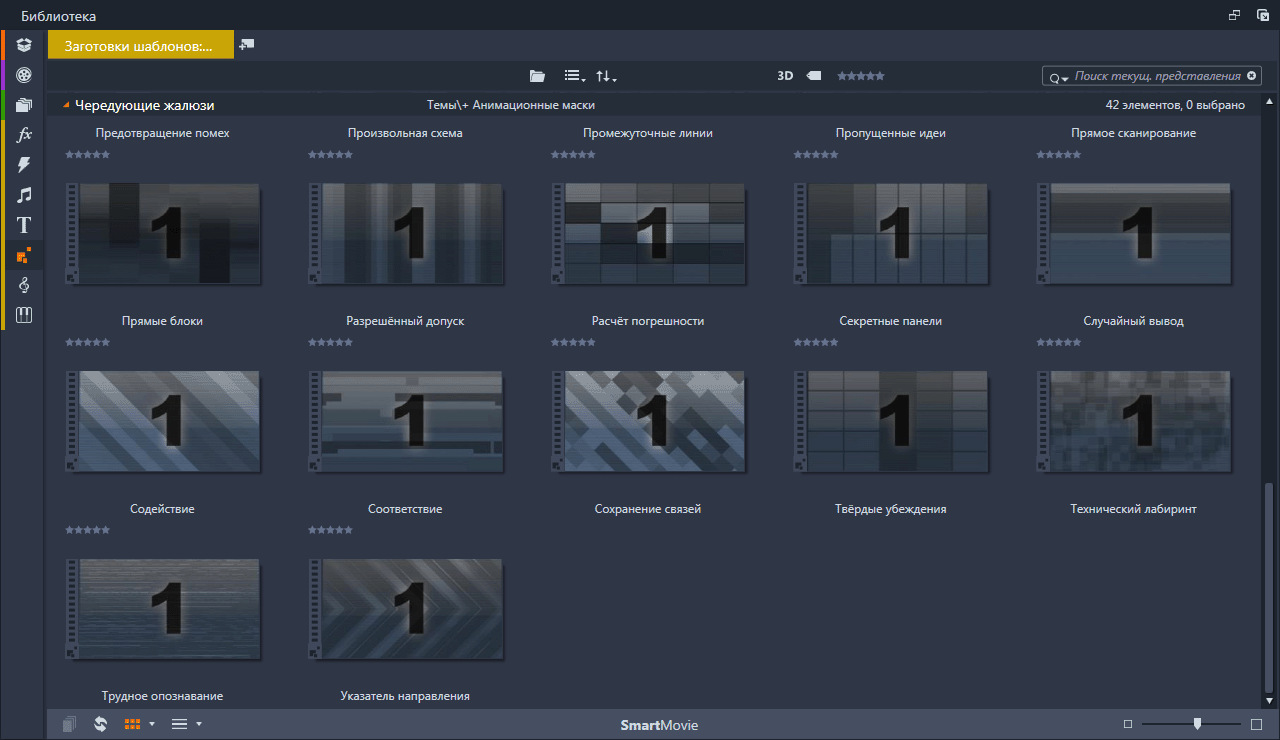Rate 'Случайный вывод' with its stars
Screen dimensions: 1280x740
[x=1059, y=343]
